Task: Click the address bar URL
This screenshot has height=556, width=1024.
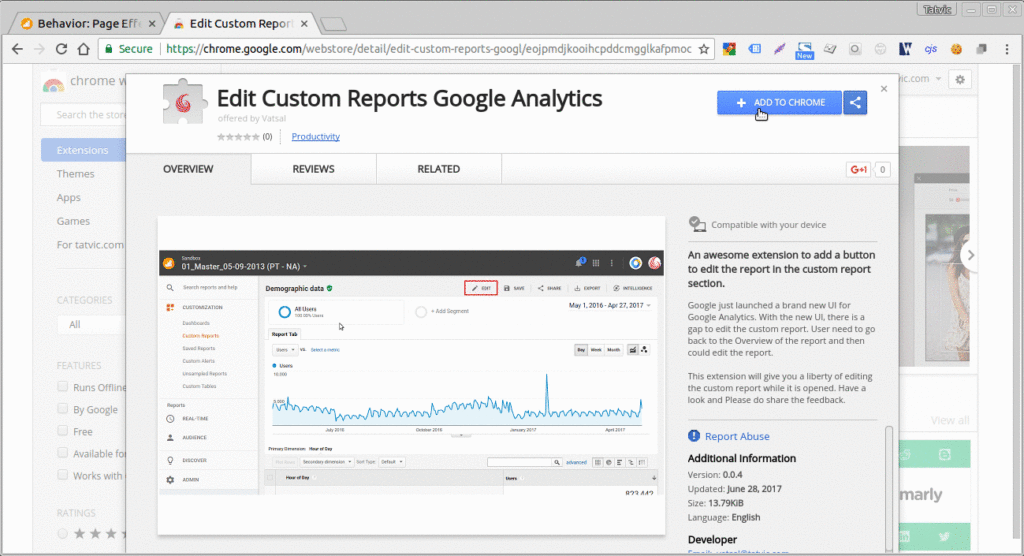Action: [428, 49]
